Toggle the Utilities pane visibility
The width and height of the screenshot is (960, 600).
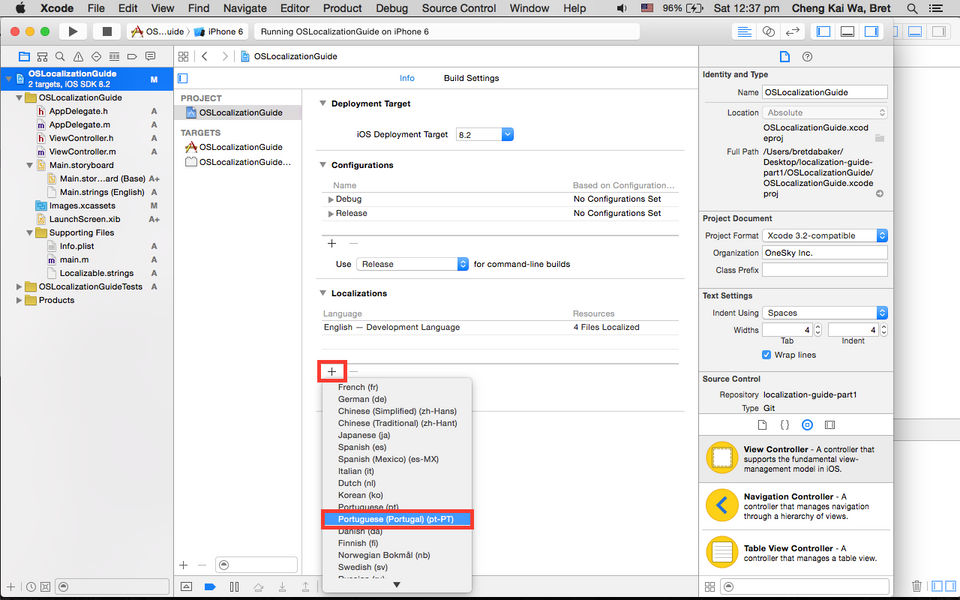coord(871,31)
